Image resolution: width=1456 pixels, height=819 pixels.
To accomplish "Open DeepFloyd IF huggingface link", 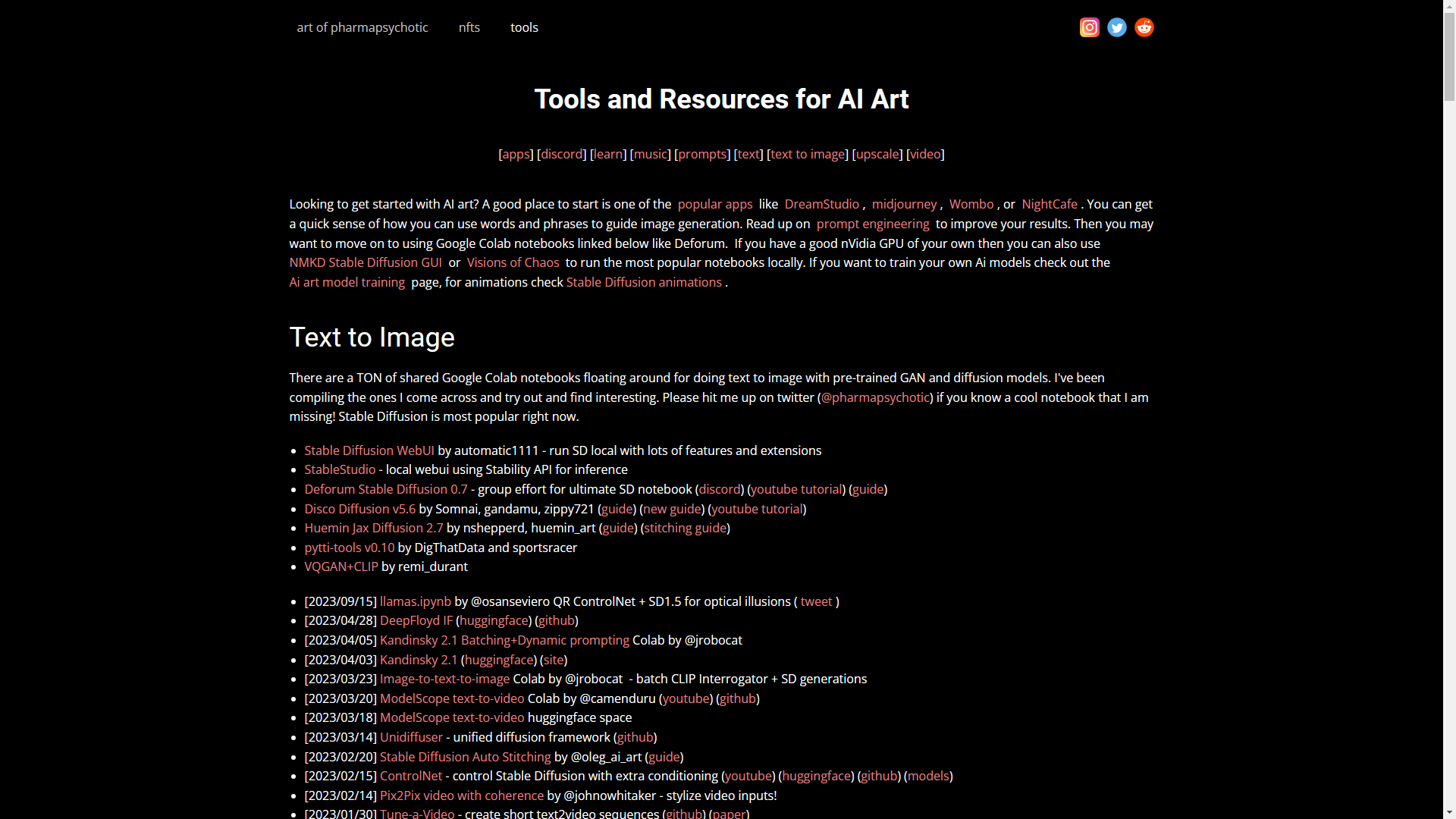I will pyautogui.click(x=494, y=620).
